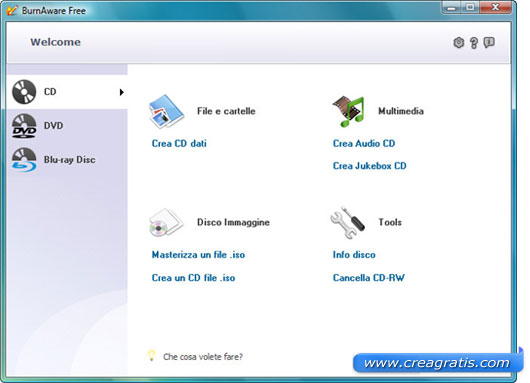
Task: Select the CD category label
Action: 50,92
